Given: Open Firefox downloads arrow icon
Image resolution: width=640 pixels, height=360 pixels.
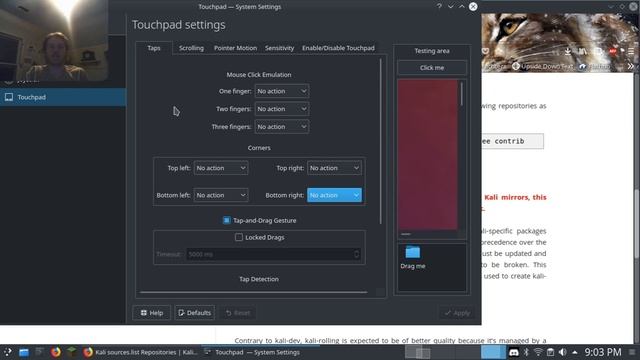Looking at the screenshot, I should (x=568, y=51).
